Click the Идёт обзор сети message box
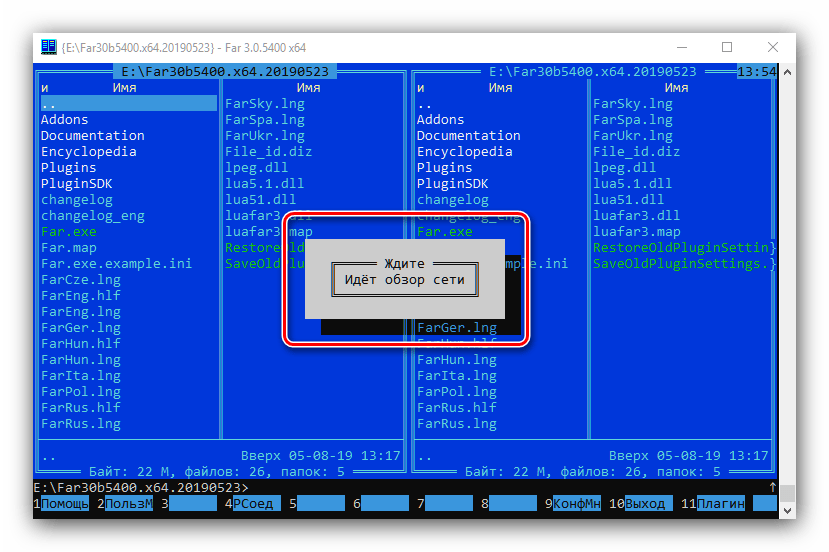This screenshot has width=829, height=552. point(404,280)
